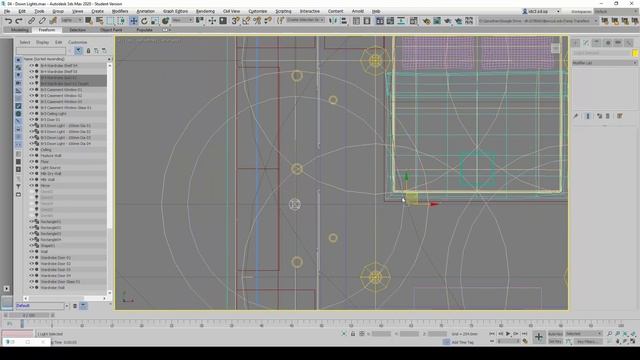The width and height of the screenshot is (640, 360).
Task: Click the Redo arrow icon
Action: (x=19, y=20)
